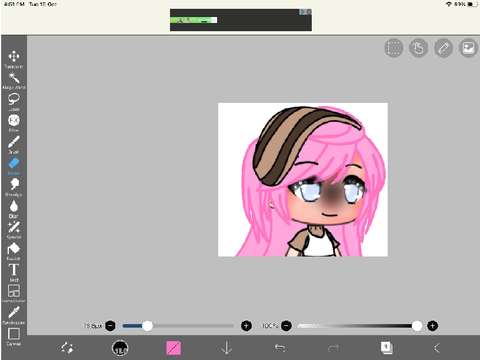This screenshot has height=360, width=480.
Task: Click the brush thickness slider handle
Action: (147, 326)
